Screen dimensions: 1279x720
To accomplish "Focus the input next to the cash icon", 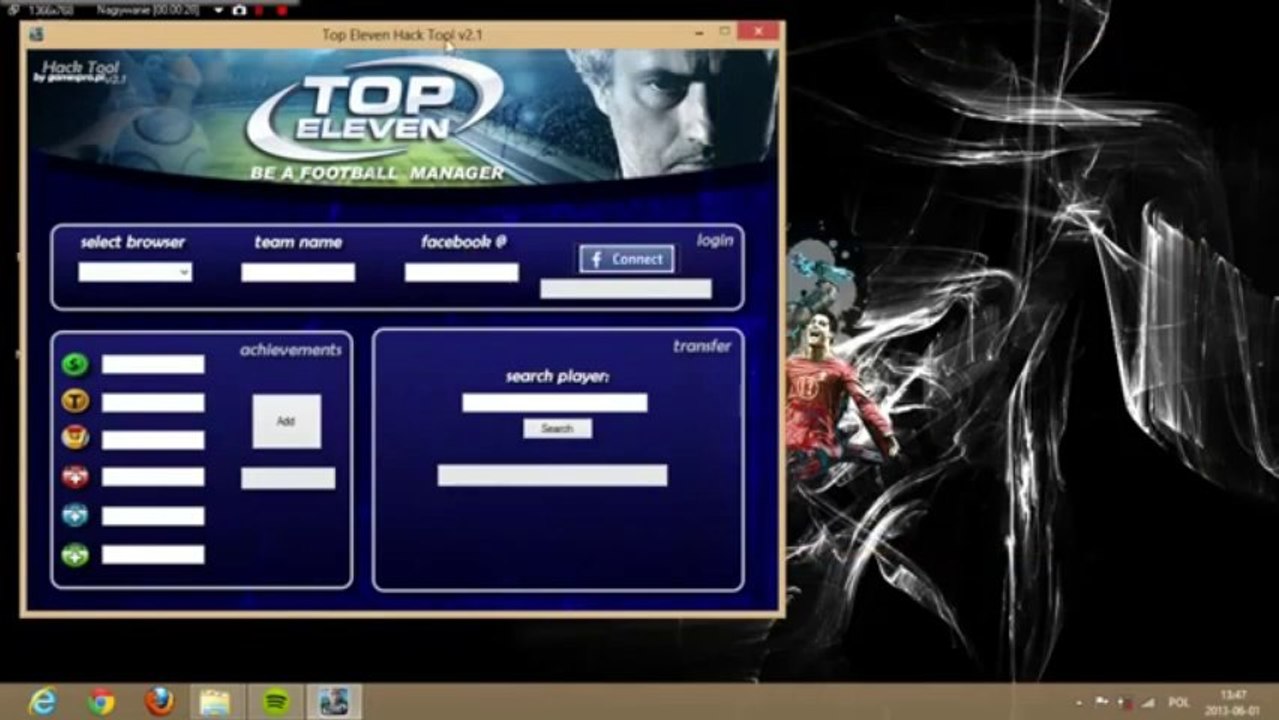I will pyautogui.click(x=153, y=364).
